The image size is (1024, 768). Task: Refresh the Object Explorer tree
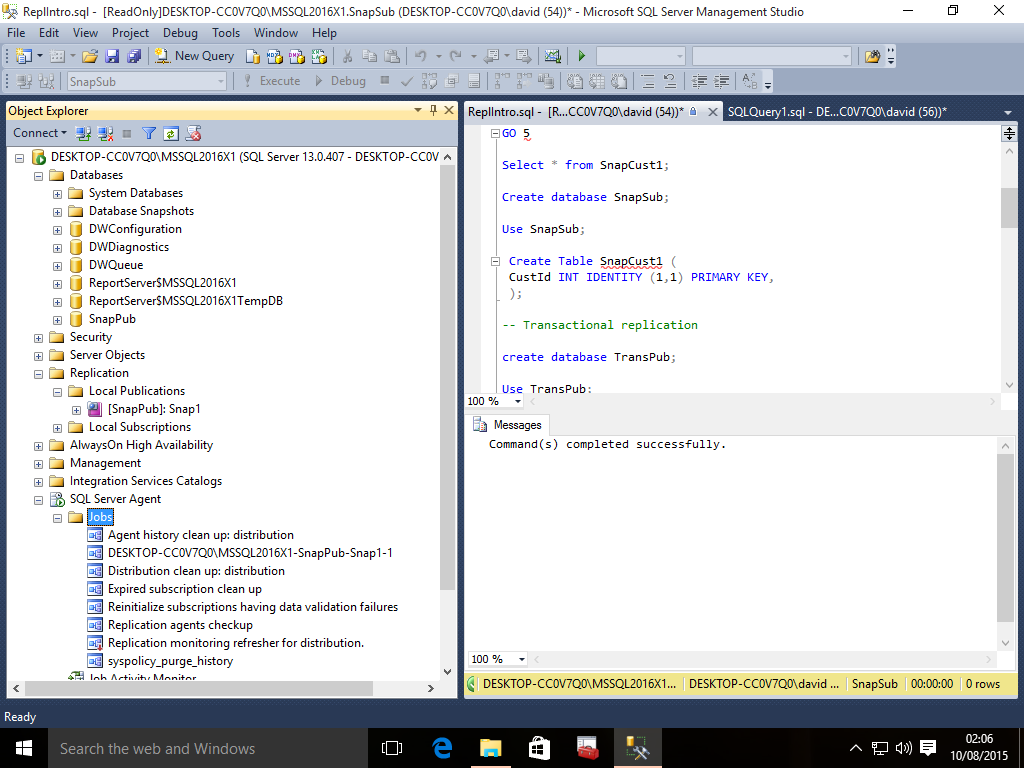(x=171, y=133)
